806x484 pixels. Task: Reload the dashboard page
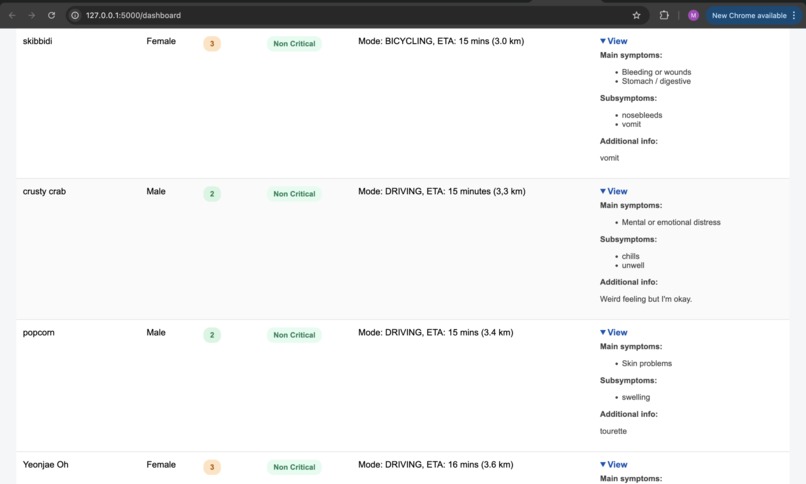pos(51,15)
